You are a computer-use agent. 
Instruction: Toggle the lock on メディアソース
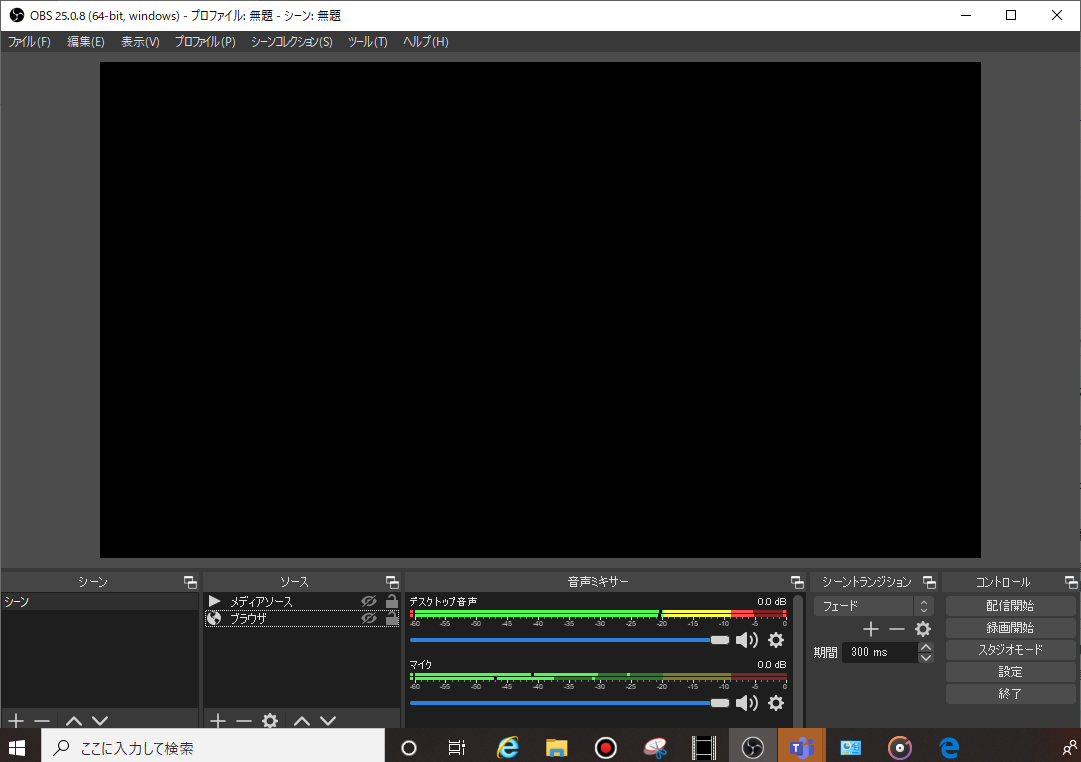pos(392,601)
